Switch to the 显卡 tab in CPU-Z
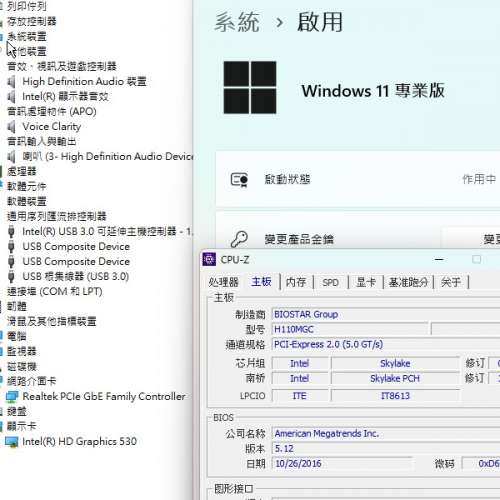The width and height of the screenshot is (500, 500). (366, 282)
